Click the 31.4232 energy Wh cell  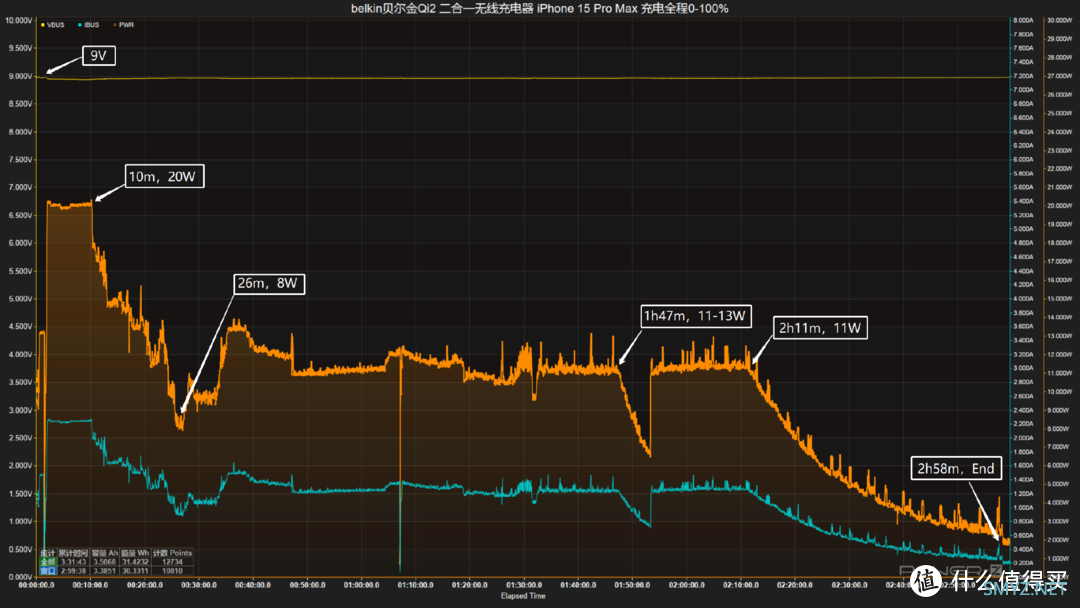(x=135, y=562)
